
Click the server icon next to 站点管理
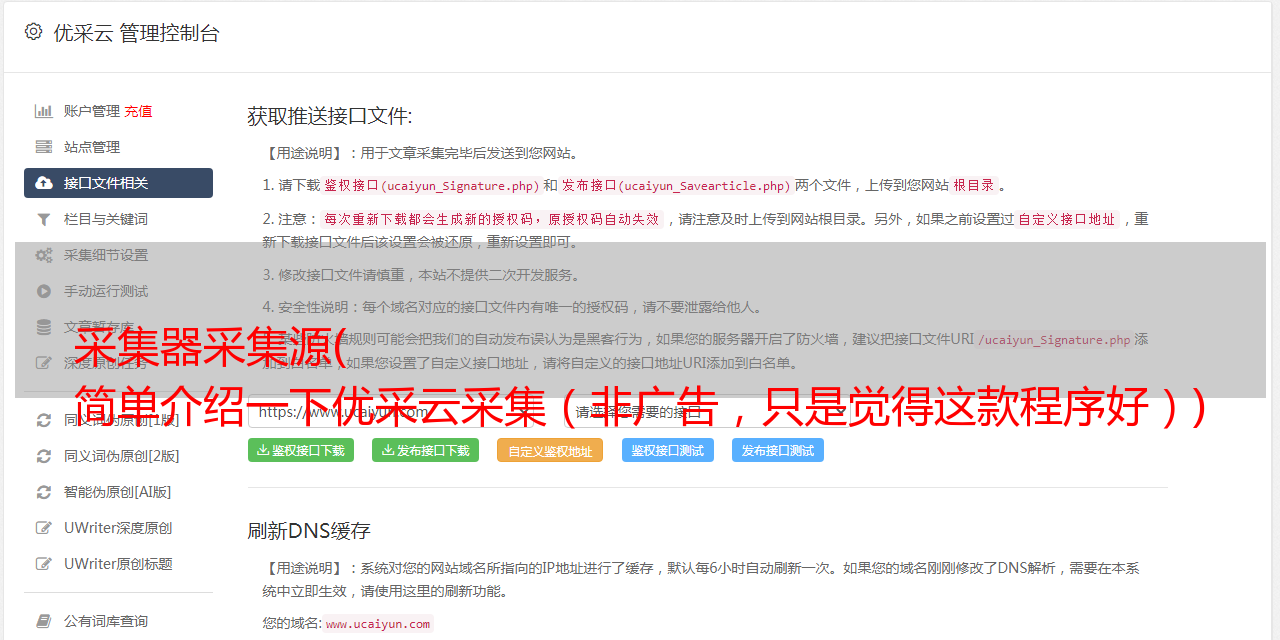click(44, 147)
